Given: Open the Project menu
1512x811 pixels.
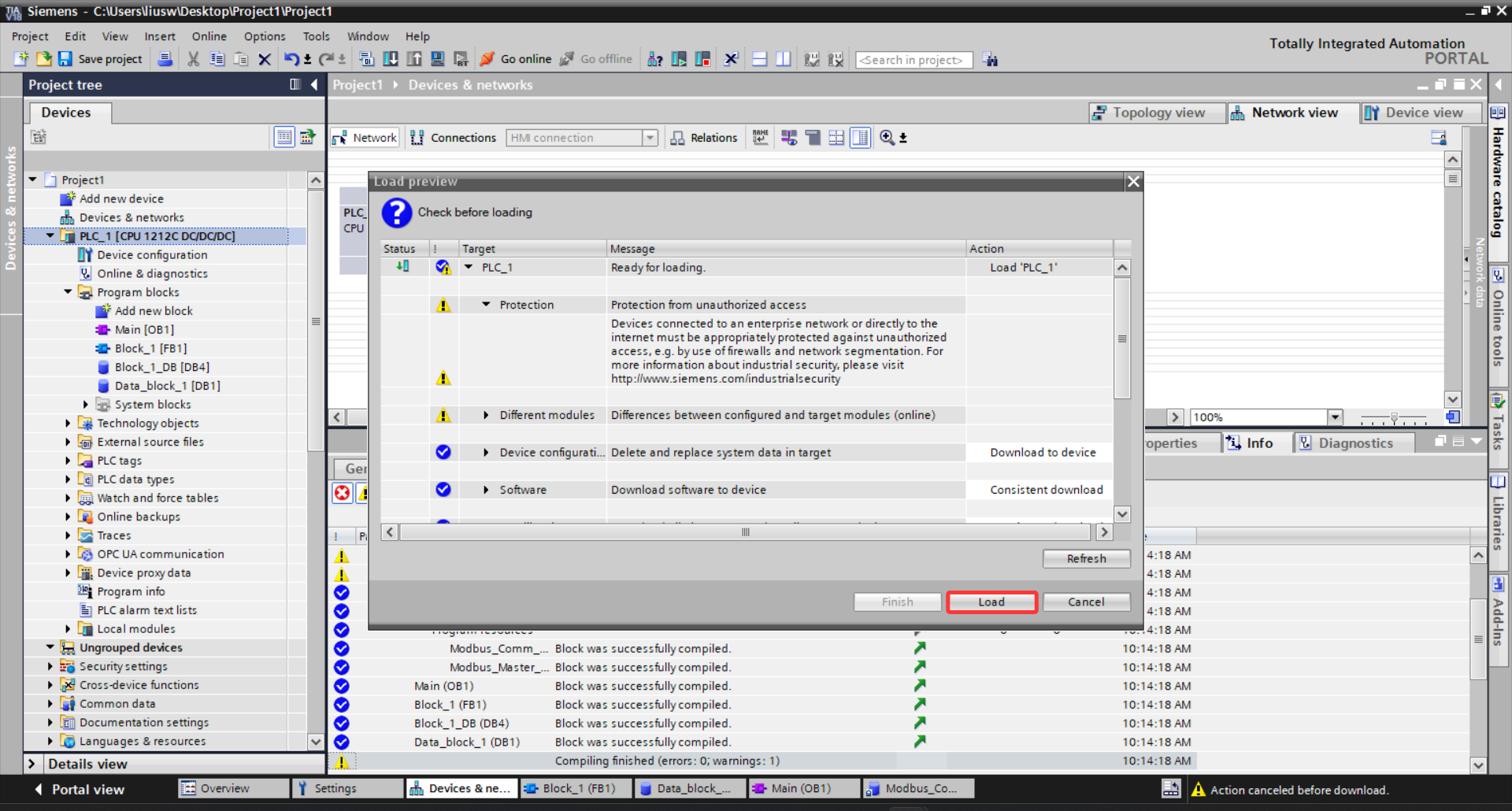Looking at the screenshot, I should point(30,36).
